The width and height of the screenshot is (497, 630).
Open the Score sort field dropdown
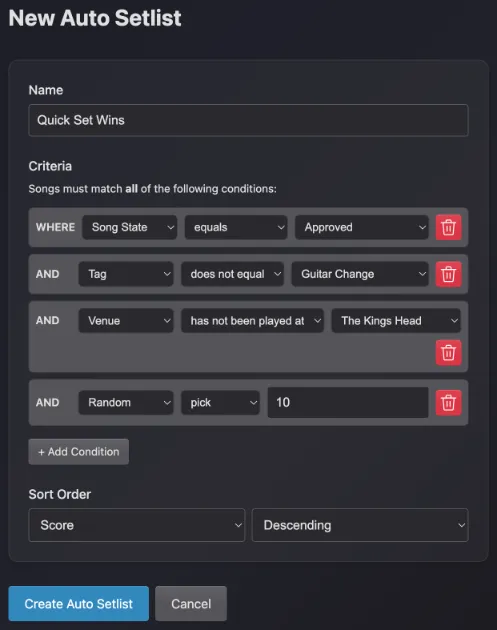(x=137, y=525)
